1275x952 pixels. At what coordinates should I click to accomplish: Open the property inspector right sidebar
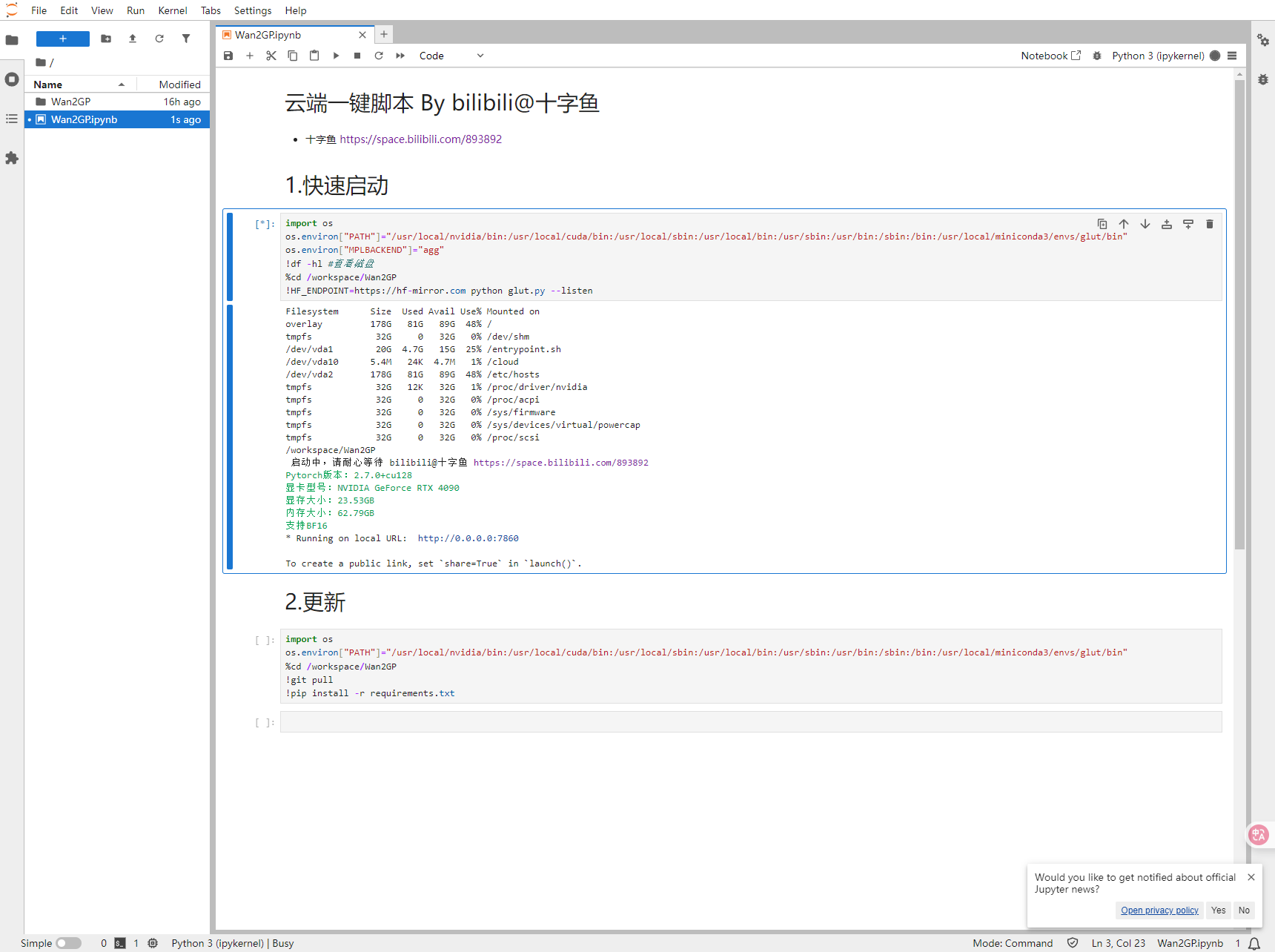[1263, 40]
